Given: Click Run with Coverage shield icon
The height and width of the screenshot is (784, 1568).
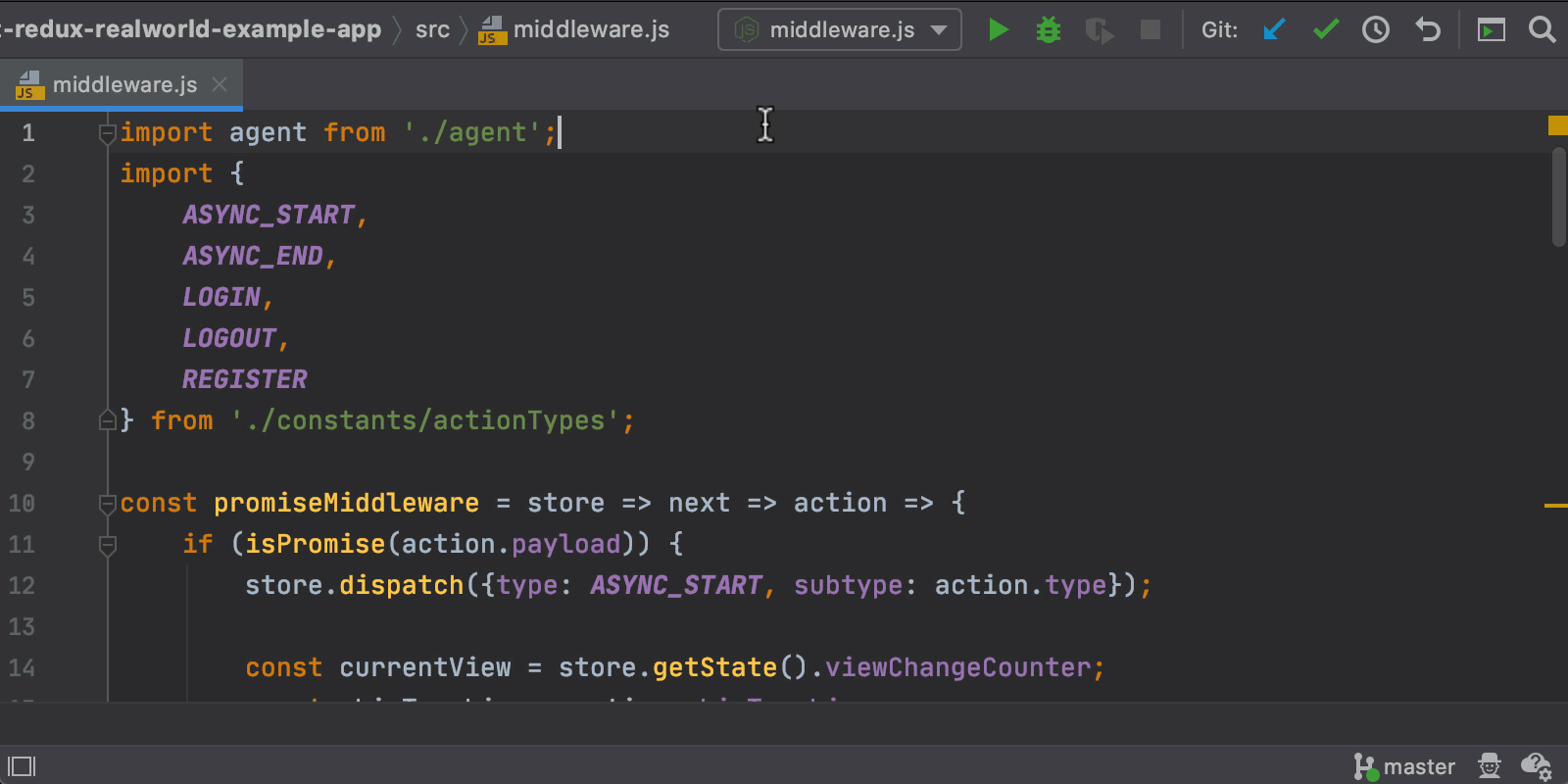Looking at the screenshot, I should tap(1099, 31).
